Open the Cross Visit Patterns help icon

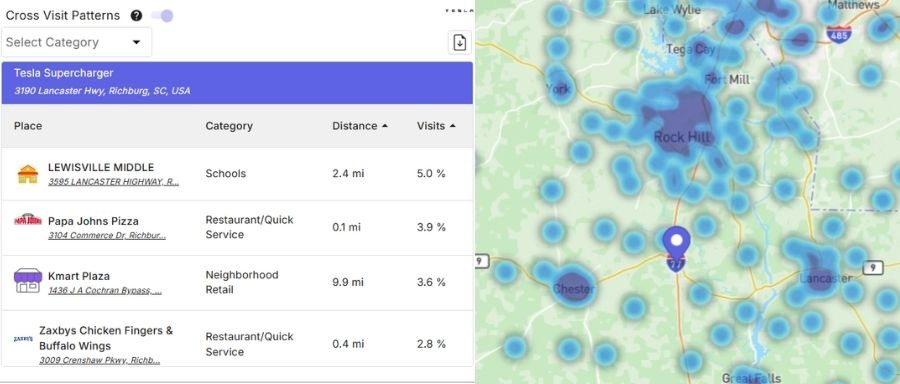(136, 15)
